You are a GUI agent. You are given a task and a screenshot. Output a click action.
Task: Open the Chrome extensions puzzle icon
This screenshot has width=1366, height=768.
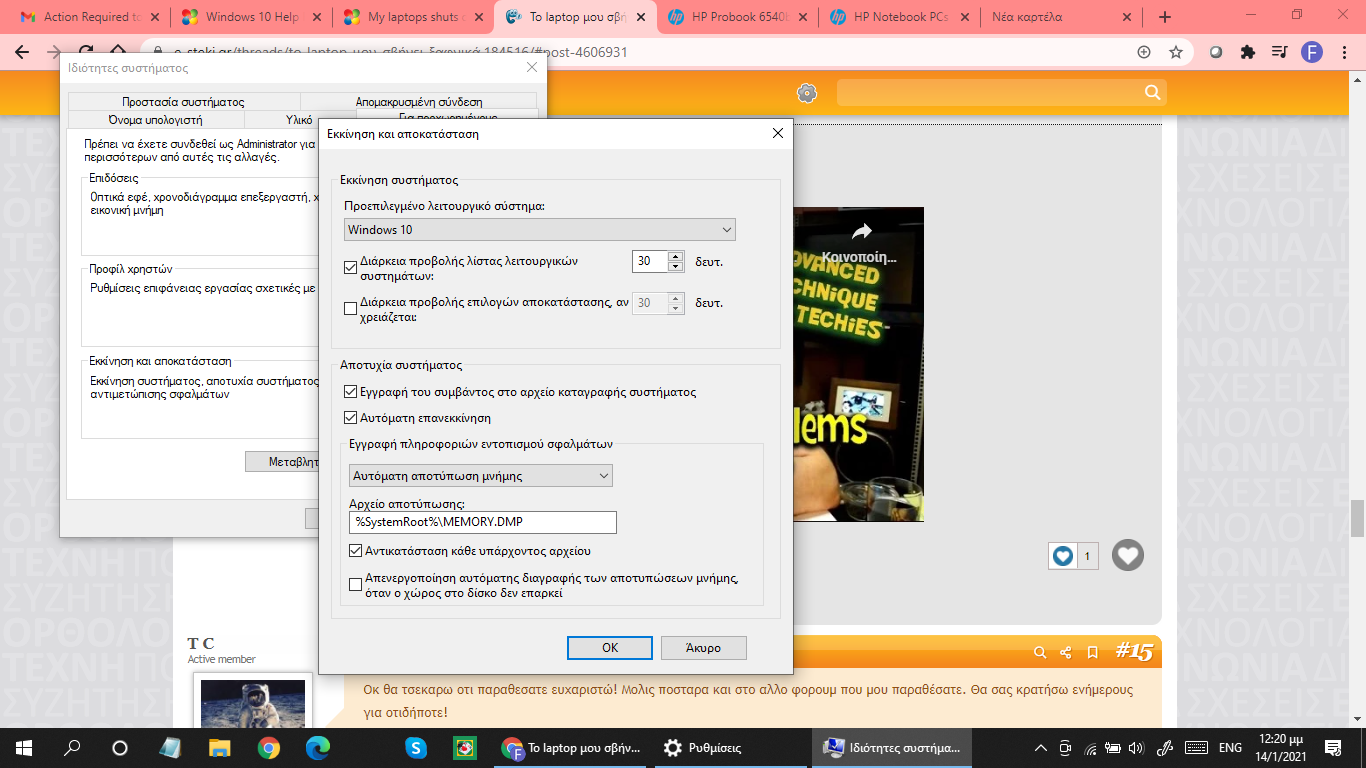[1247, 52]
